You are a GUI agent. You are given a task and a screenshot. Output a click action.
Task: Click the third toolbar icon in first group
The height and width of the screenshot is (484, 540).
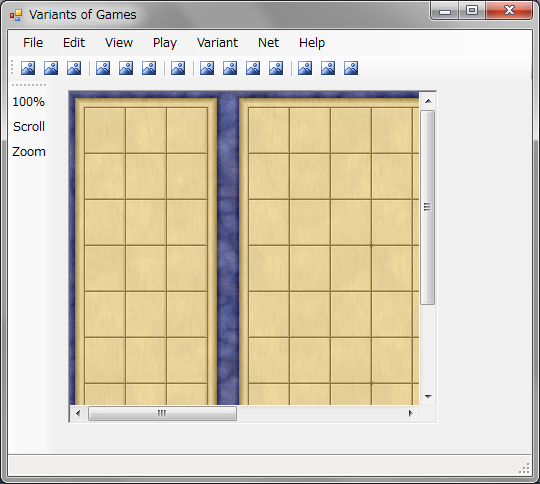tap(74, 68)
